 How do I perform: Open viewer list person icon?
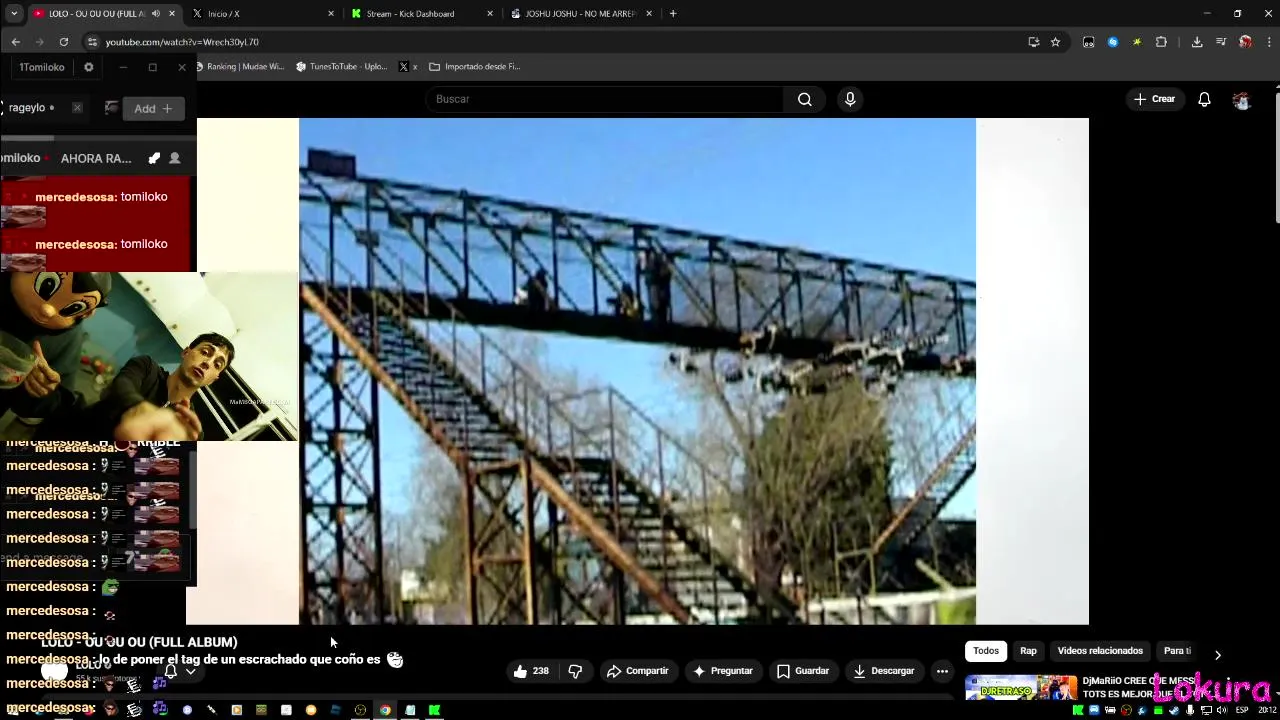click(x=175, y=158)
